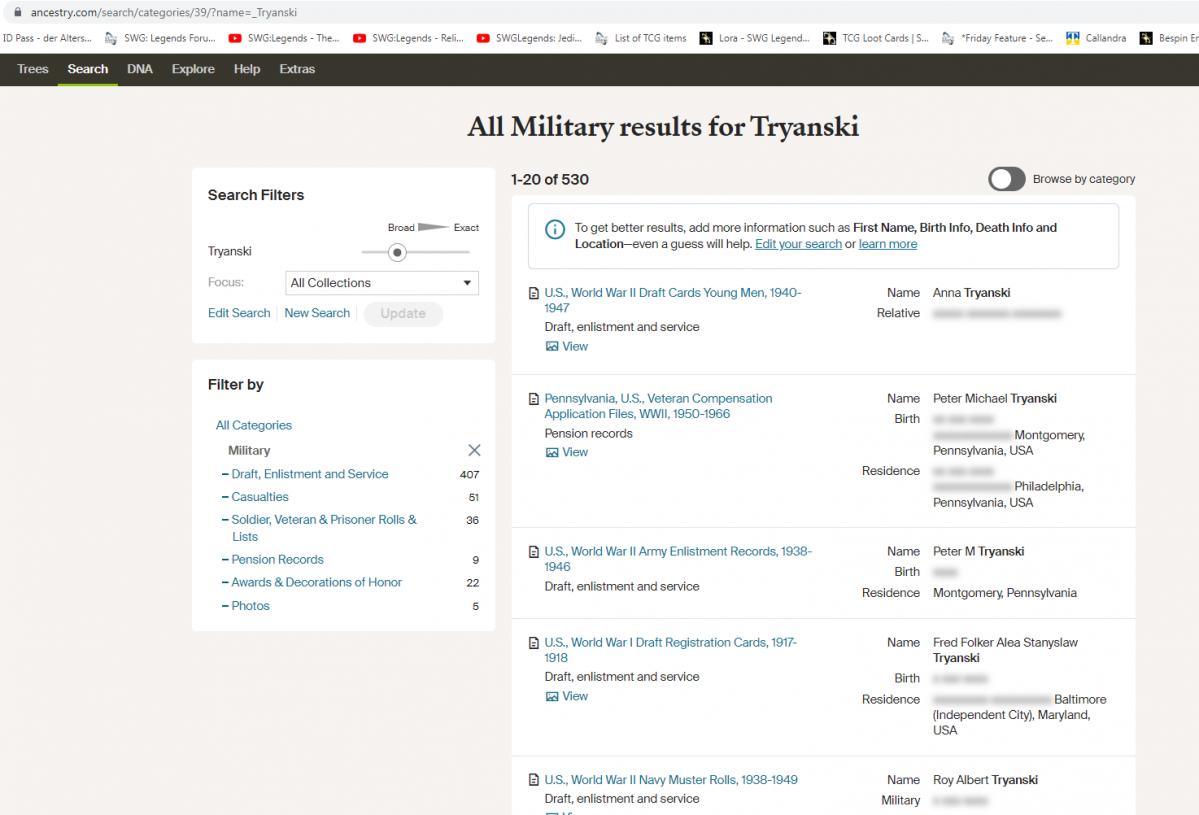Click the lock icon in the address bar
This screenshot has width=1199, height=815.
click(17, 12)
